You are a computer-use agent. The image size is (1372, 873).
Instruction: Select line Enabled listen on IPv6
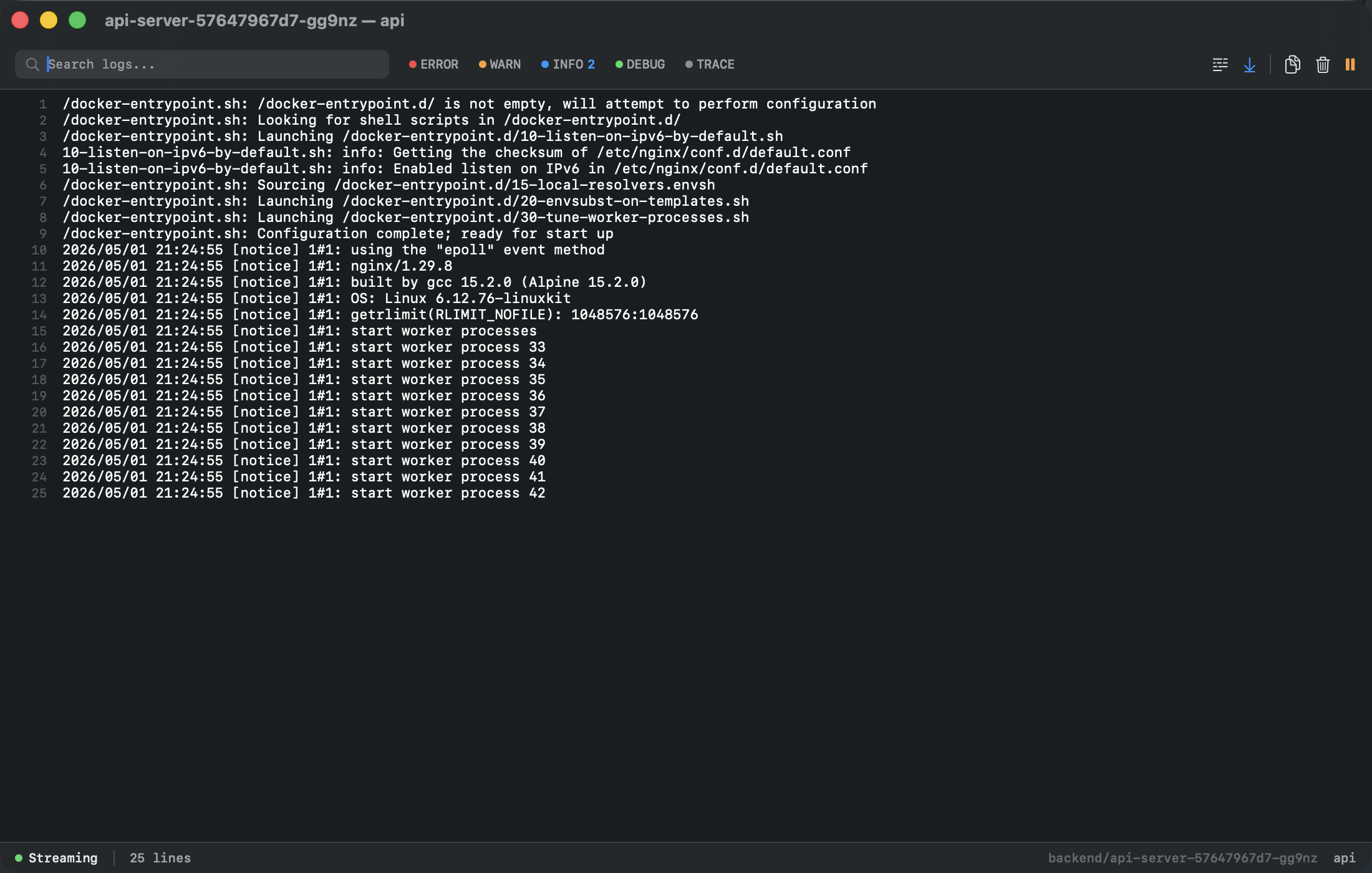tap(465, 168)
